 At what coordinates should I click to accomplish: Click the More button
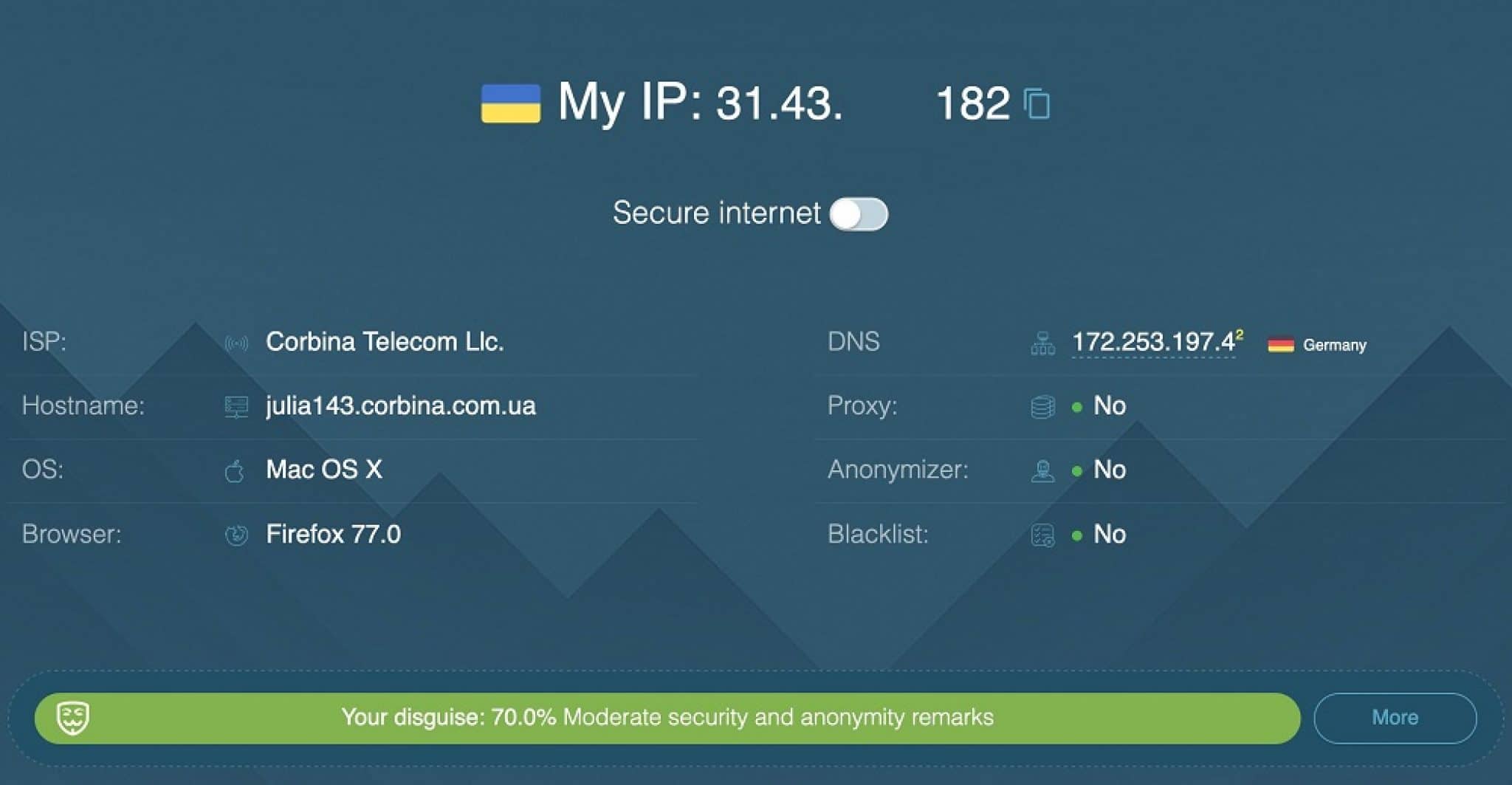pos(1395,718)
